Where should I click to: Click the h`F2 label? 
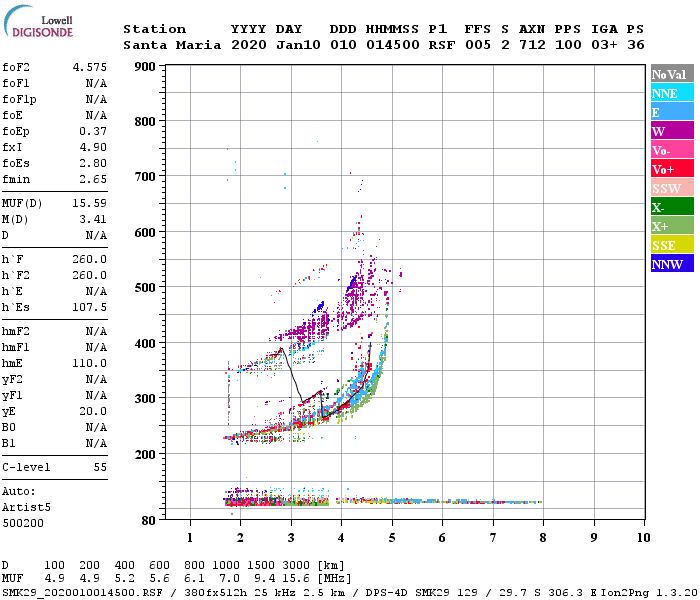tap(16, 275)
